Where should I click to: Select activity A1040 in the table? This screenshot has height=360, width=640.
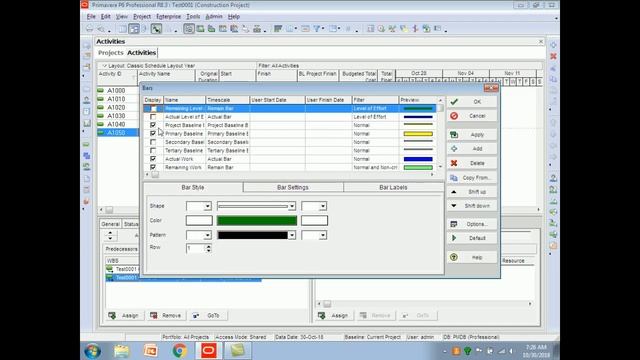pyautogui.click(x=116, y=124)
